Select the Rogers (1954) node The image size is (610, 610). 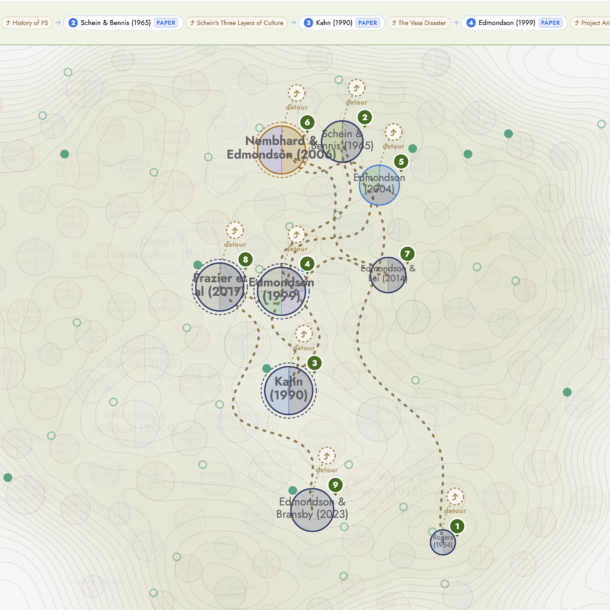pyautogui.click(x=443, y=542)
